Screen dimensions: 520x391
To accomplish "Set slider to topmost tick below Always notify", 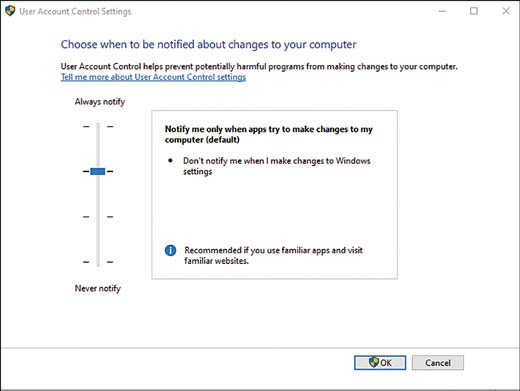I will tap(98, 126).
